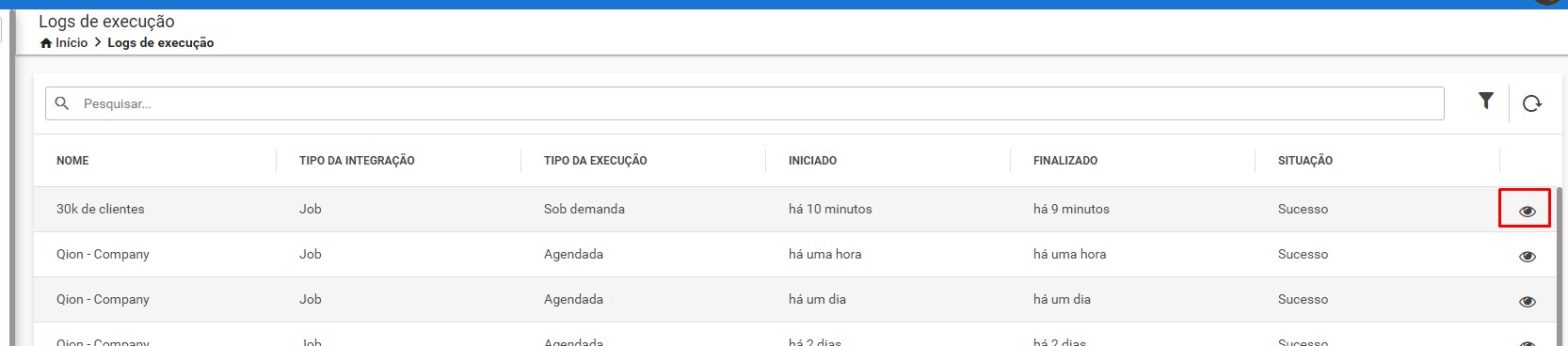Viewport: 1568px width, 346px height.
Task: Click 'há um dia' in the FINALIZADO column
Action: pos(1062,299)
